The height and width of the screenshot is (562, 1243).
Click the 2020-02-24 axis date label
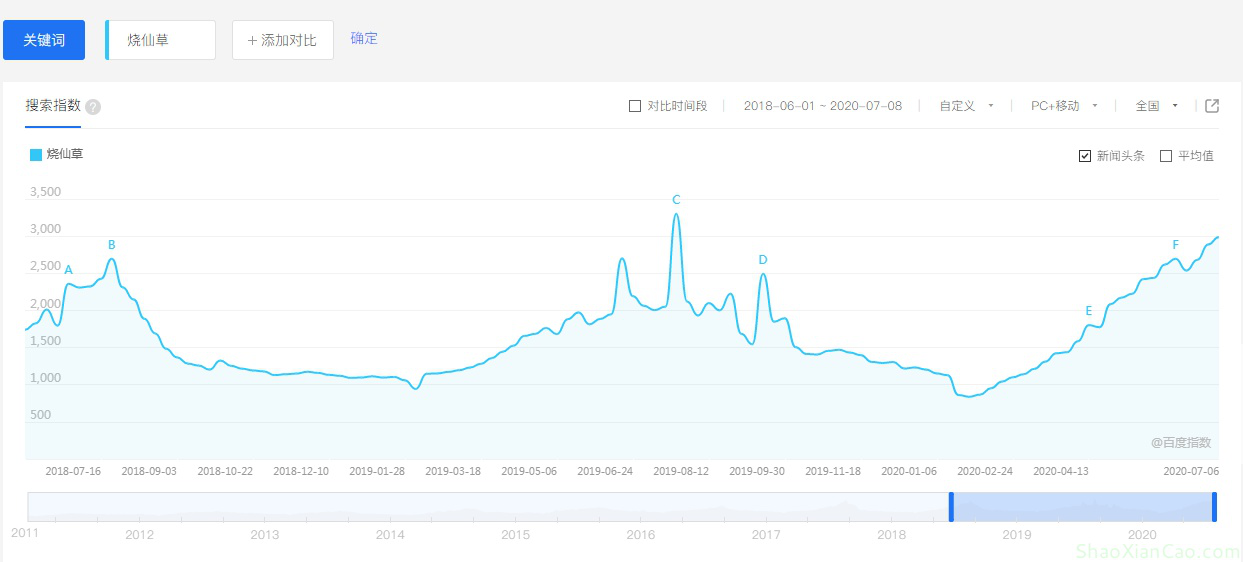[x=985, y=471]
